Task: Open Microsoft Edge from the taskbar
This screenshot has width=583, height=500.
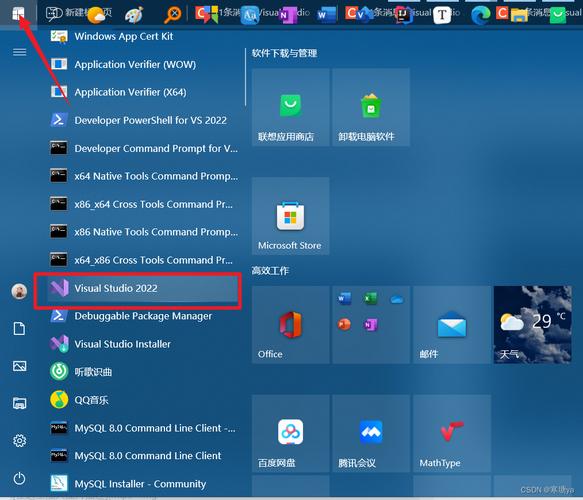Action: (x=480, y=15)
